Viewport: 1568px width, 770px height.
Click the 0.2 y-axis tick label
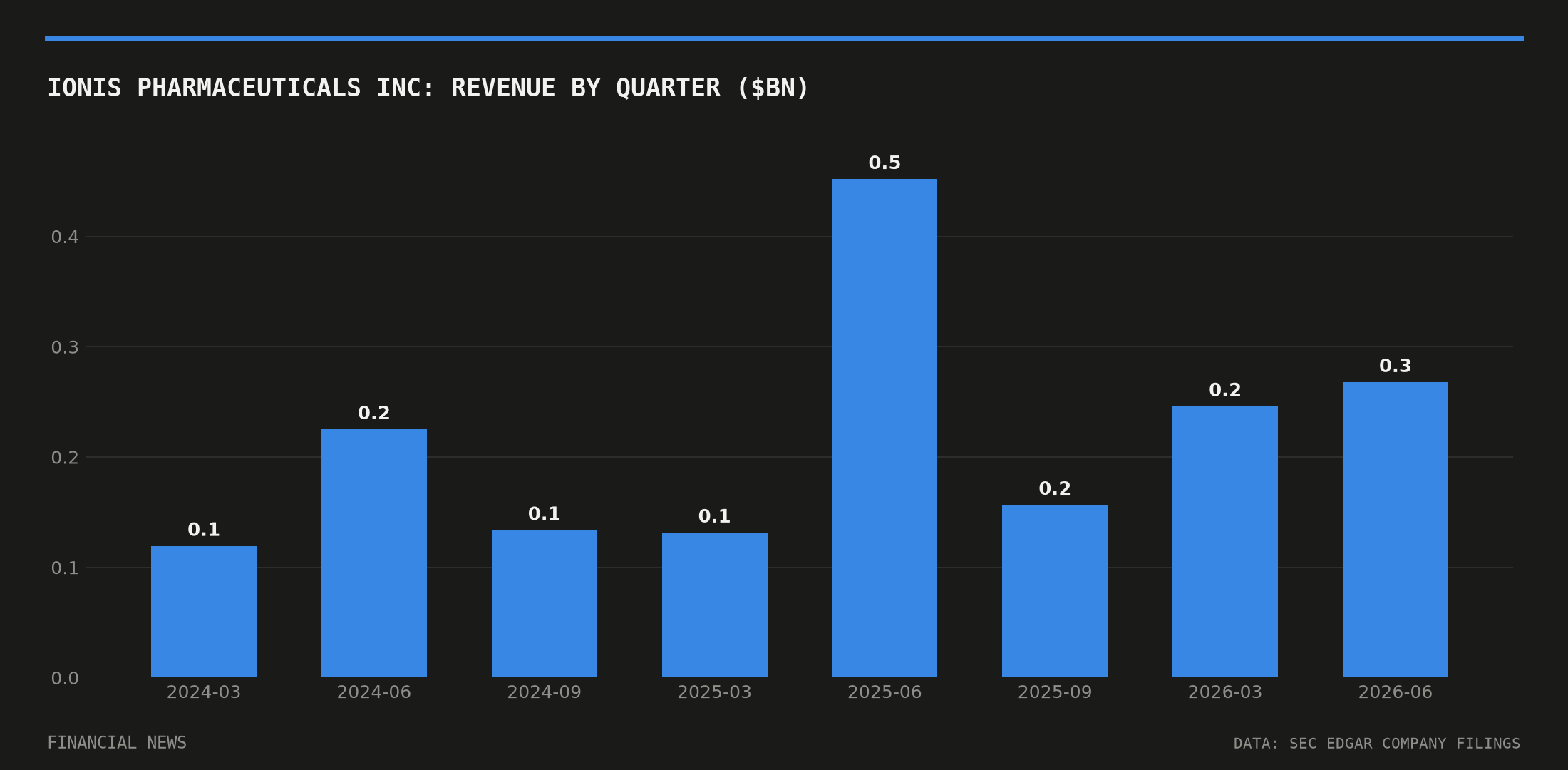65,458
